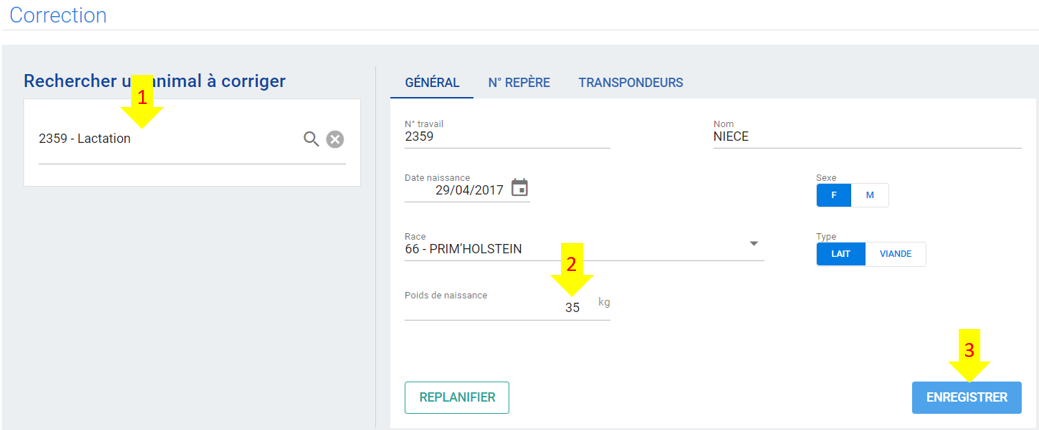Viewport: 1039px width, 430px height.
Task: Open the birth date calendar picker
Action: coord(520,188)
